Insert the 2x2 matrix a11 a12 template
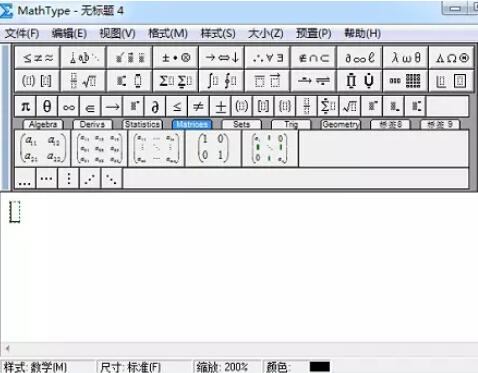This screenshot has height=373, width=478. coord(43,148)
